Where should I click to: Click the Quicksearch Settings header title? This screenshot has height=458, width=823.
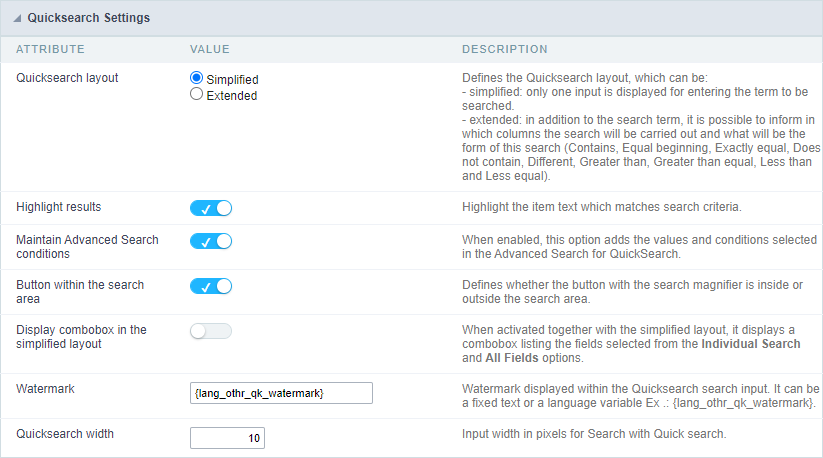tap(89, 18)
